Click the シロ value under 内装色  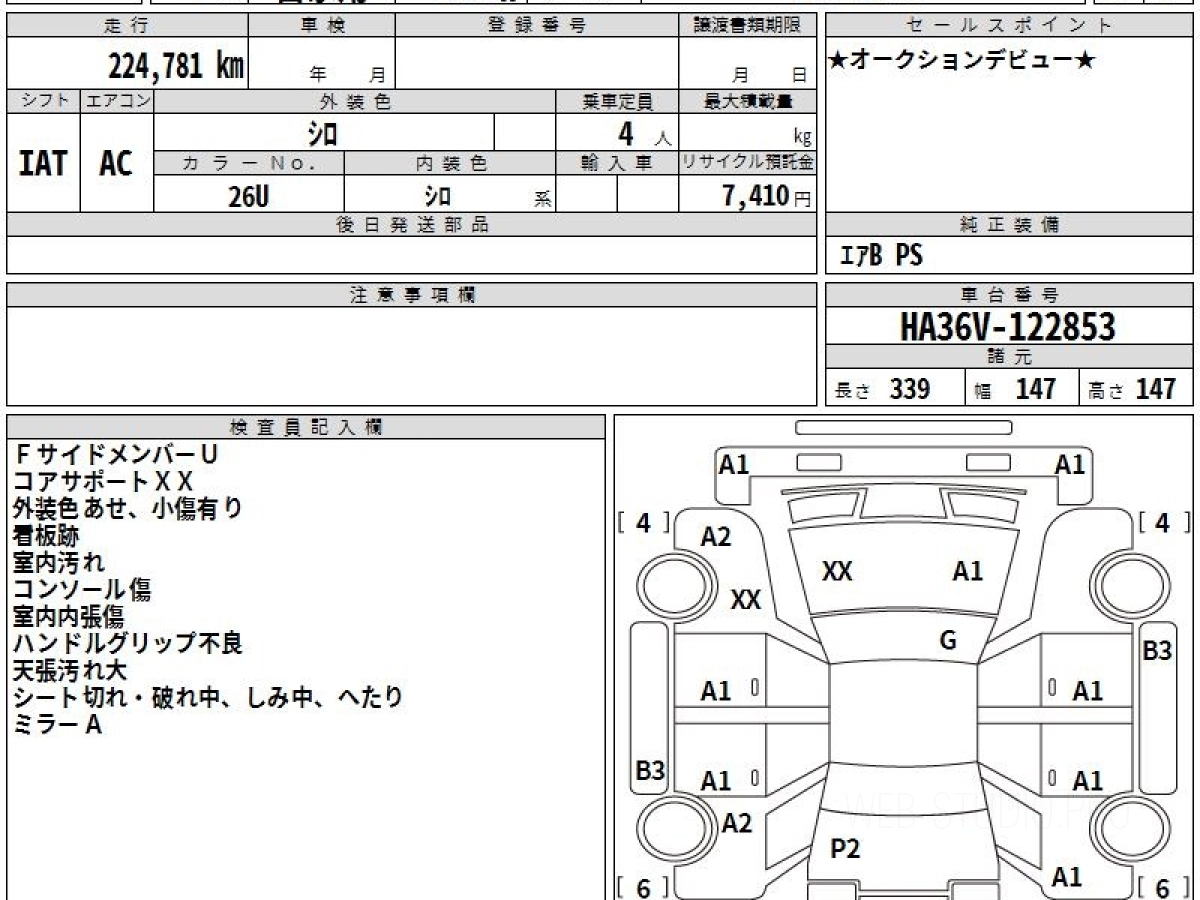(437, 196)
